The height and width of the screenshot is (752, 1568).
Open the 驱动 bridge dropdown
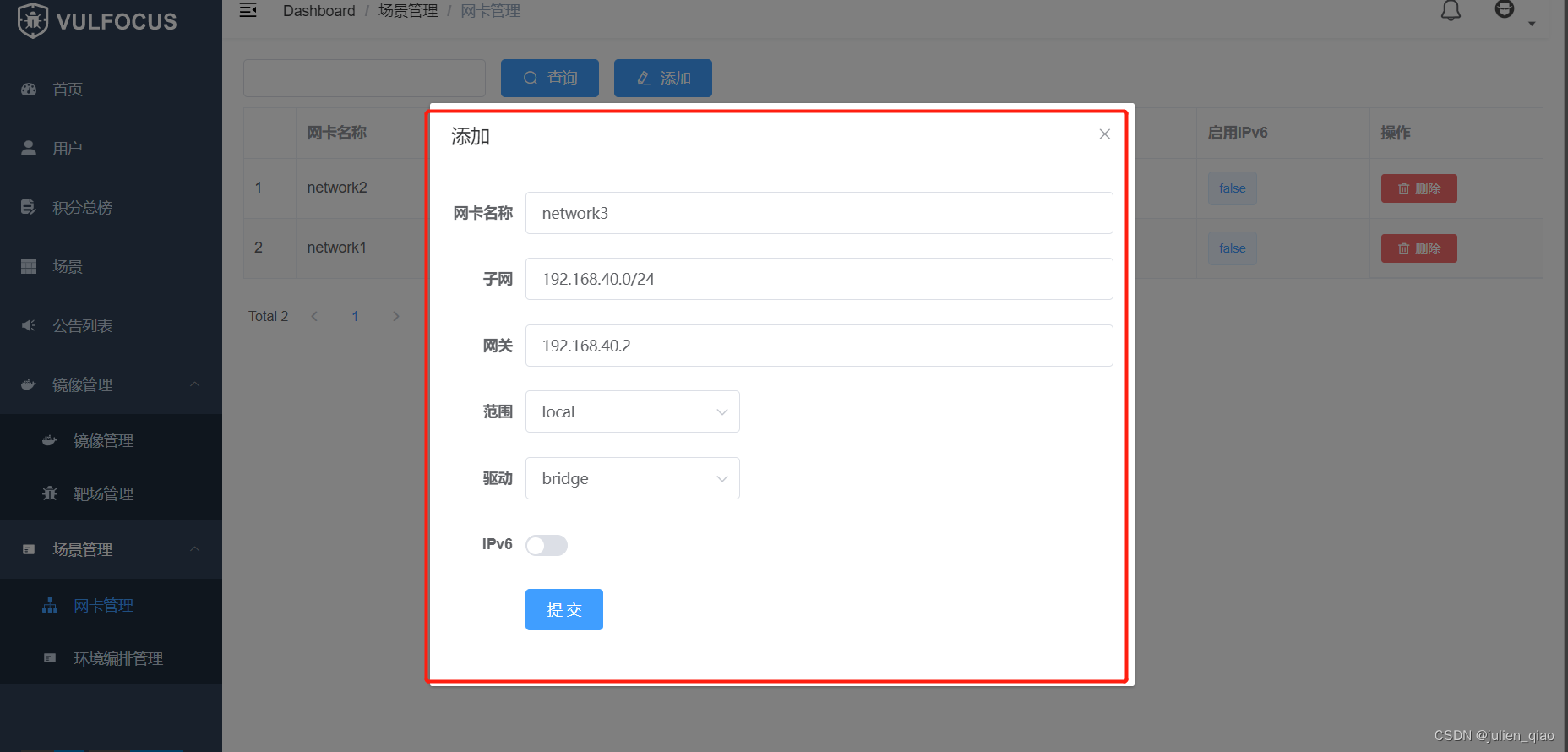tap(632, 478)
